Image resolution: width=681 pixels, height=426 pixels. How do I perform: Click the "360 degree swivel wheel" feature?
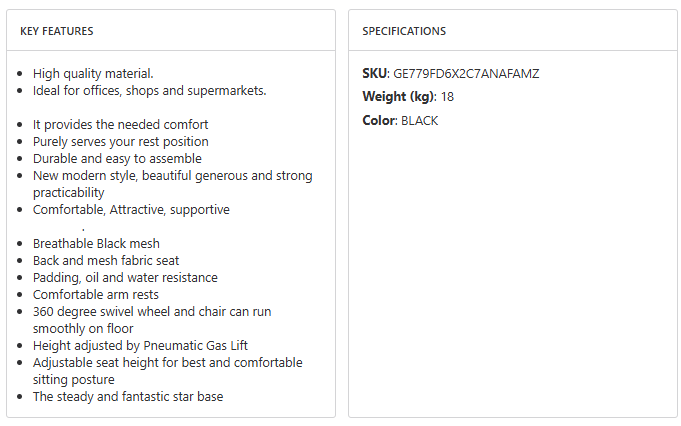point(151,312)
